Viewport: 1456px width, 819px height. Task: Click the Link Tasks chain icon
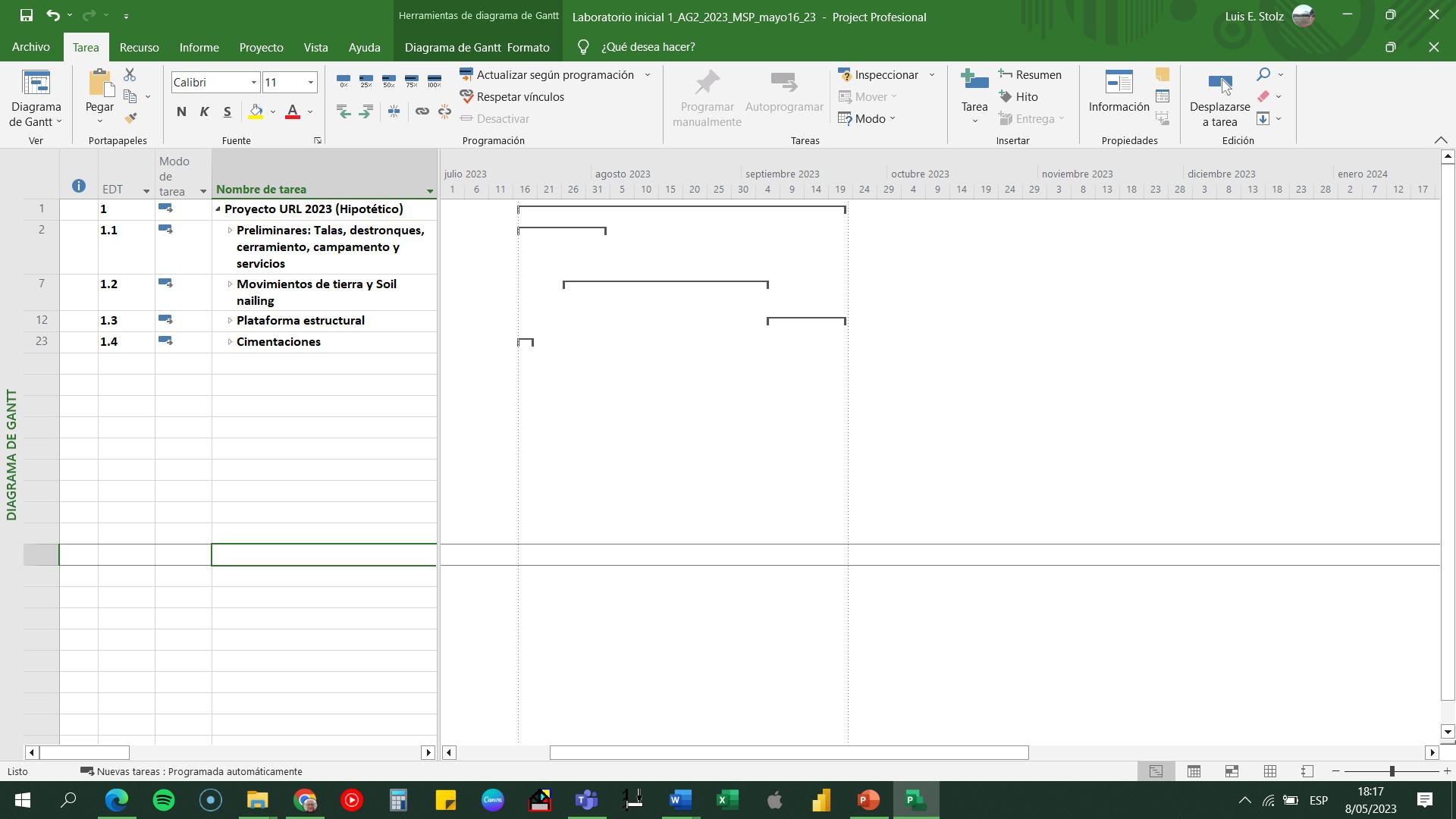[x=422, y=111]
